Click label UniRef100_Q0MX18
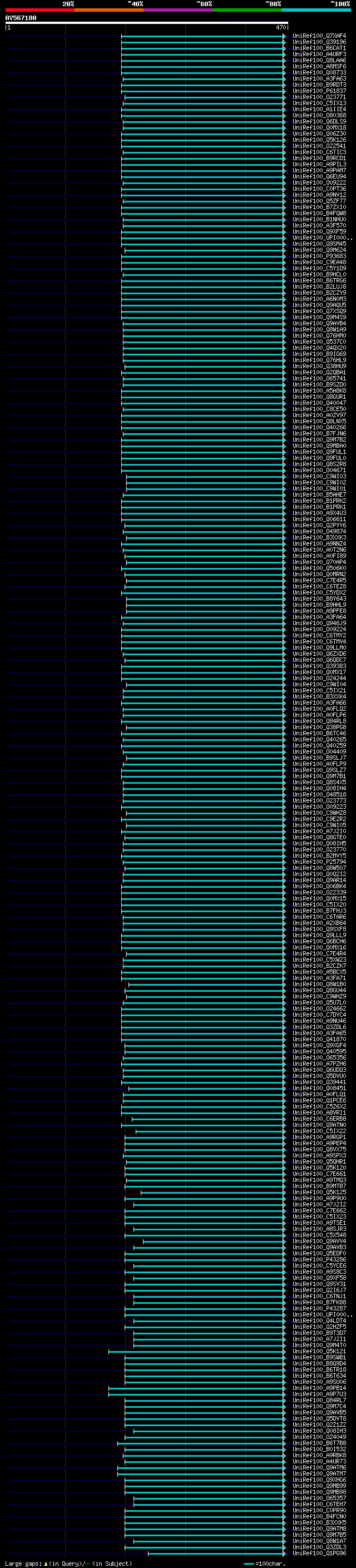This screenshot has height=1568, width=356. (x=319, y=128)
